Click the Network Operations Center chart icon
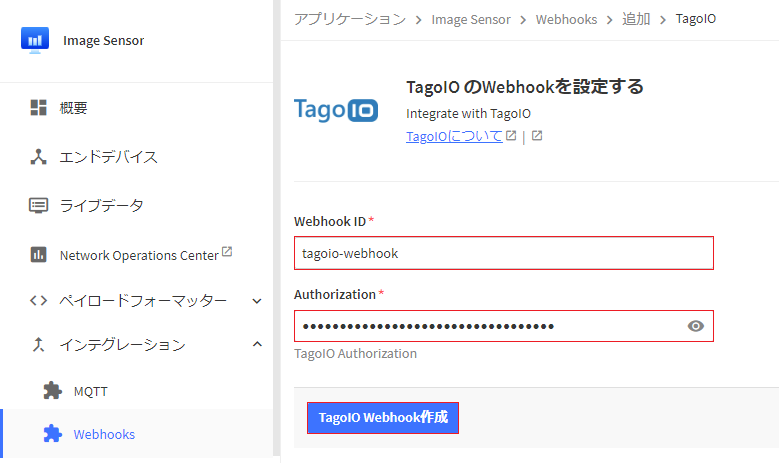Image resolution: width=779 pixels, height=463 pixels. (38, 254)
